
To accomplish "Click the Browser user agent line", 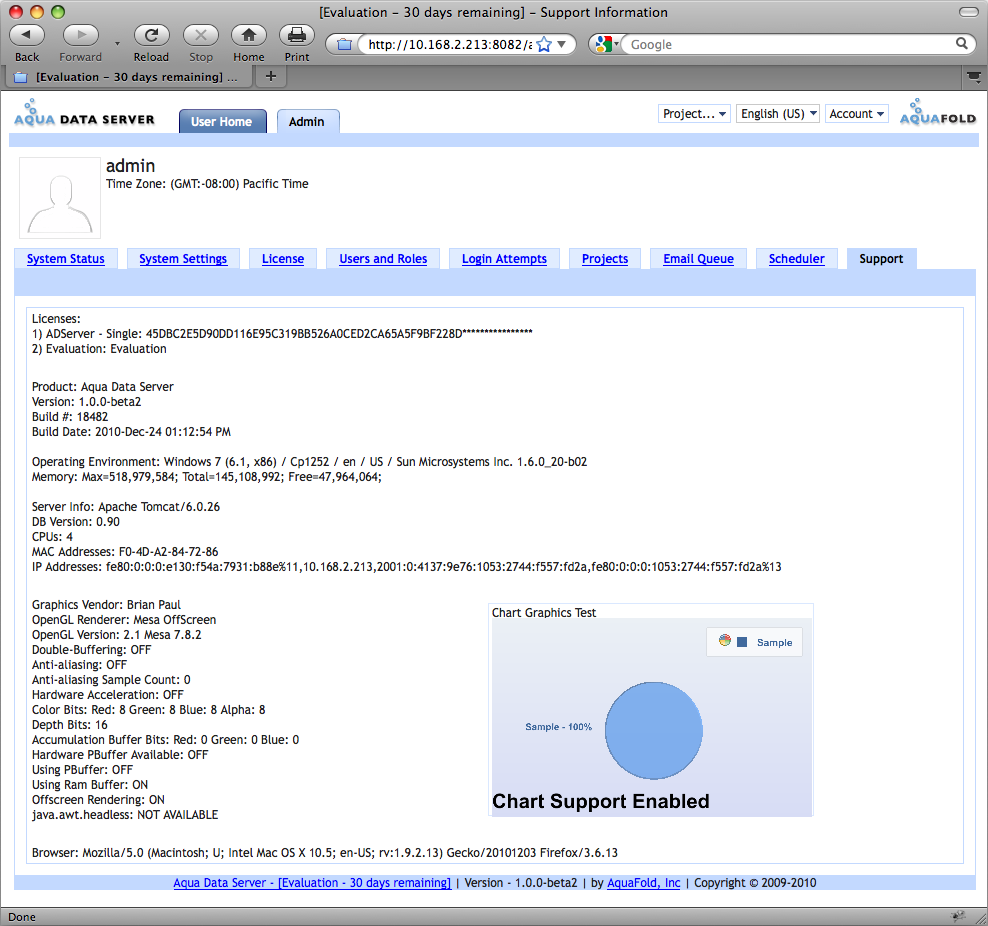I will point(325,853).
